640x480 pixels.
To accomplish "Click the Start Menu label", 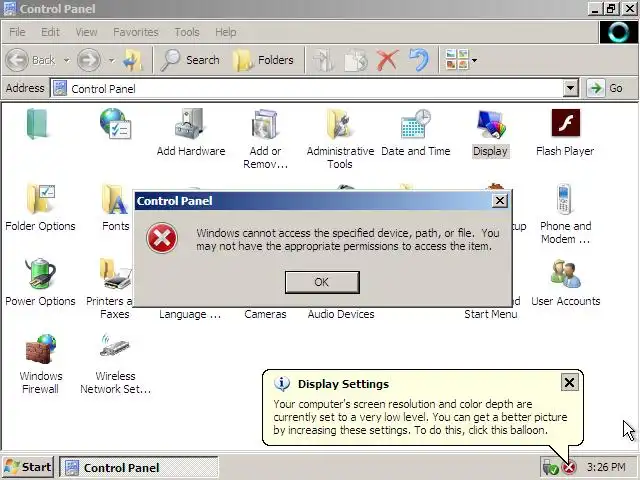I will tap(491, 314).
